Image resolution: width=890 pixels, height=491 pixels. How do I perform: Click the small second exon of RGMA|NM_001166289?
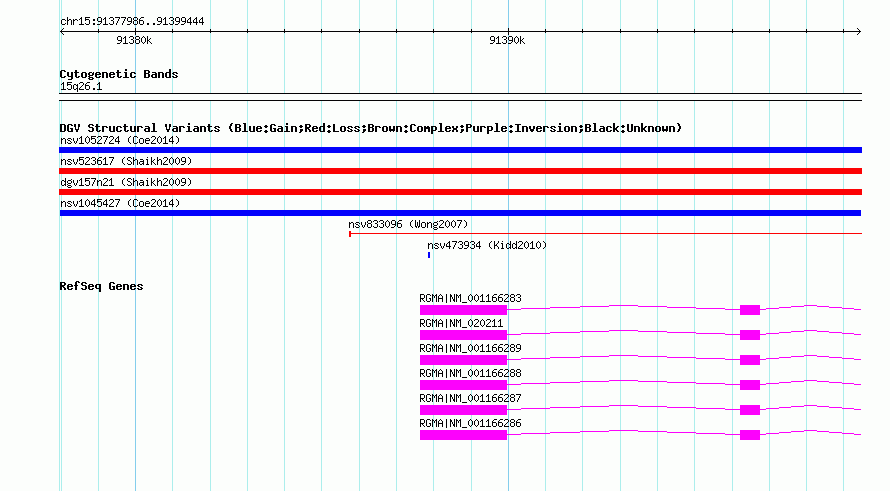[750, 360]
